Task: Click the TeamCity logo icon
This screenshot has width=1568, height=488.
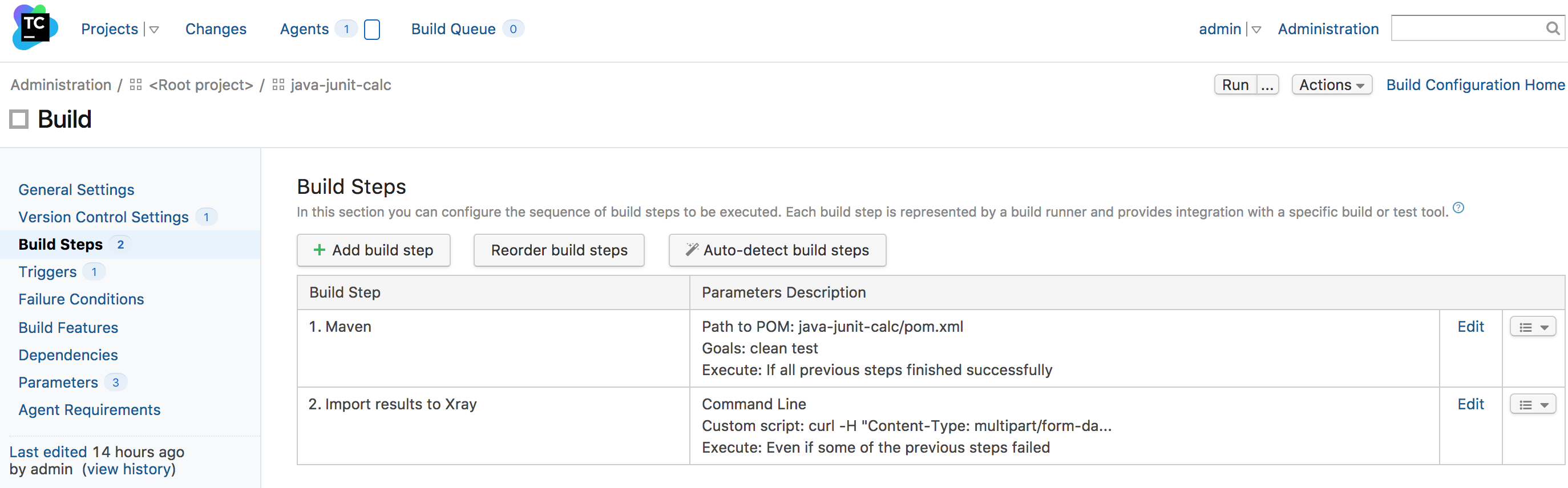Action: click(35, 27)
